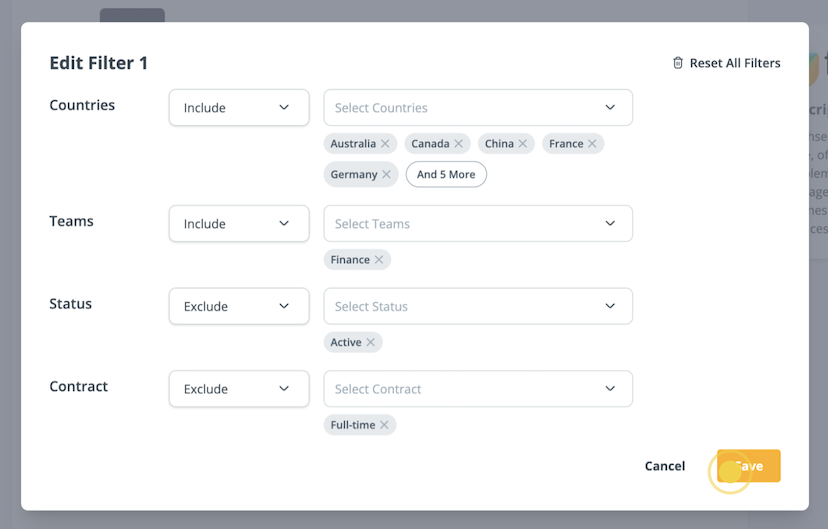The width and height of the screenshot is (828, 529).
Task: Open Teams Include/Exclude dropdown
Action: click(238, 224)
